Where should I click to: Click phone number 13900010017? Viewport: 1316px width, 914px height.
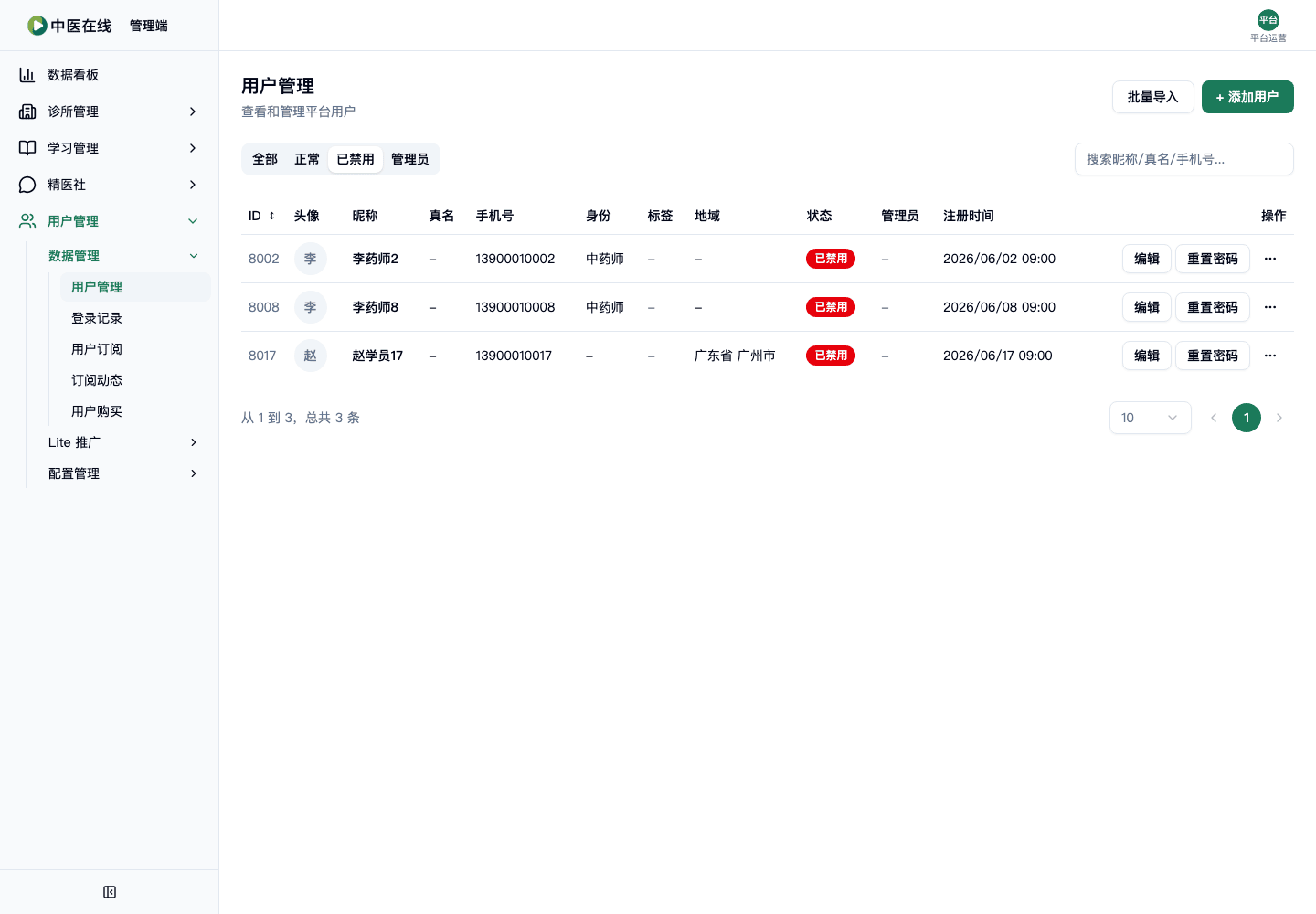pyautogui.click(x=514, y=356)
